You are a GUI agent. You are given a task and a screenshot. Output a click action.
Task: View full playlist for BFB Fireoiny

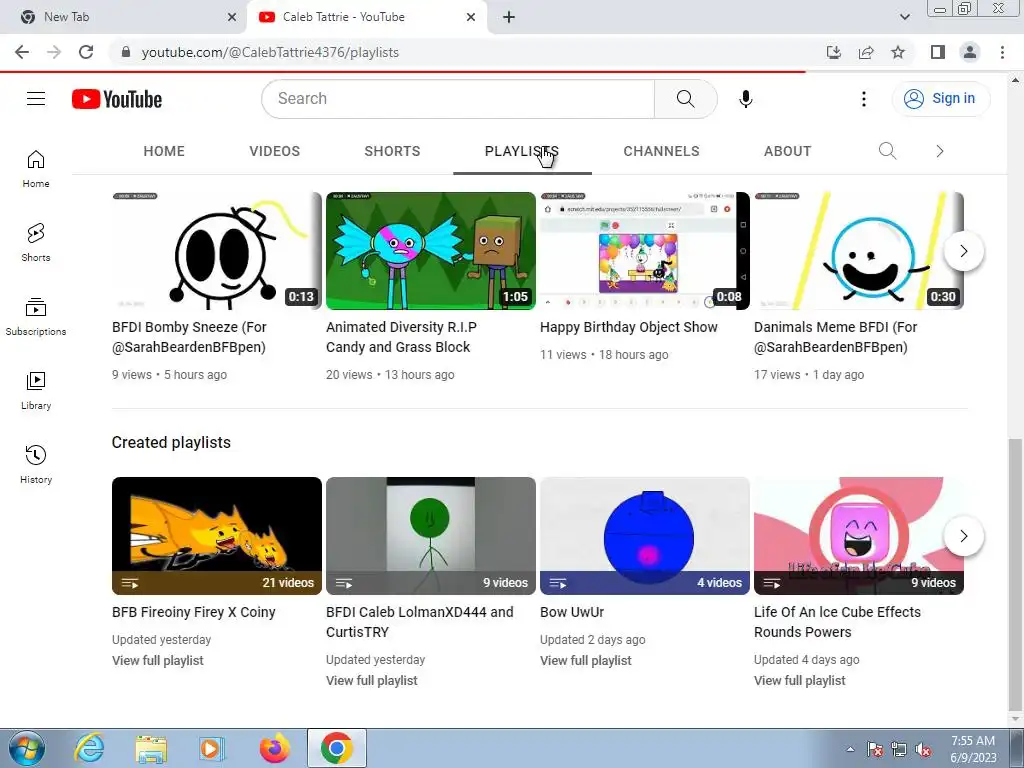157,660
